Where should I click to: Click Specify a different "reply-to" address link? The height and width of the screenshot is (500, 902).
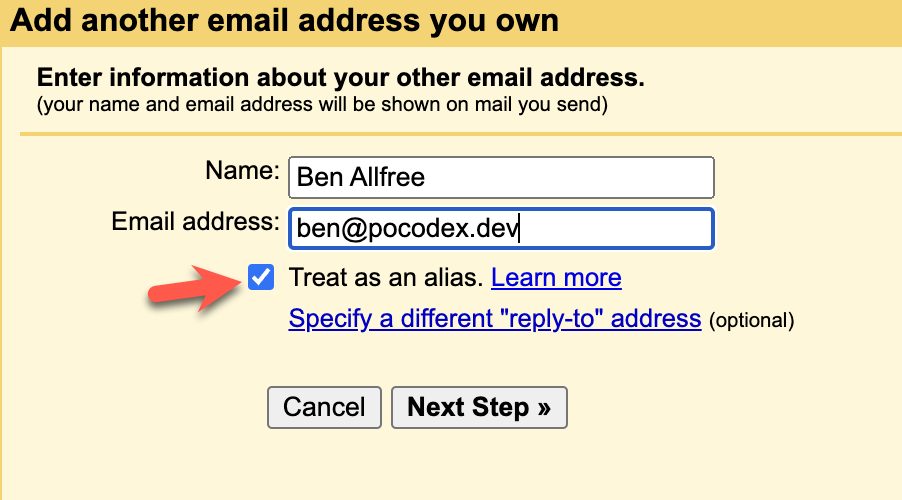click(x=494, y=319)
